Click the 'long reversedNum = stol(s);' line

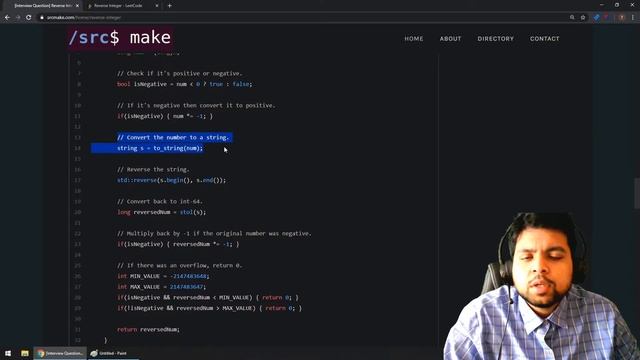coord(161,212)
